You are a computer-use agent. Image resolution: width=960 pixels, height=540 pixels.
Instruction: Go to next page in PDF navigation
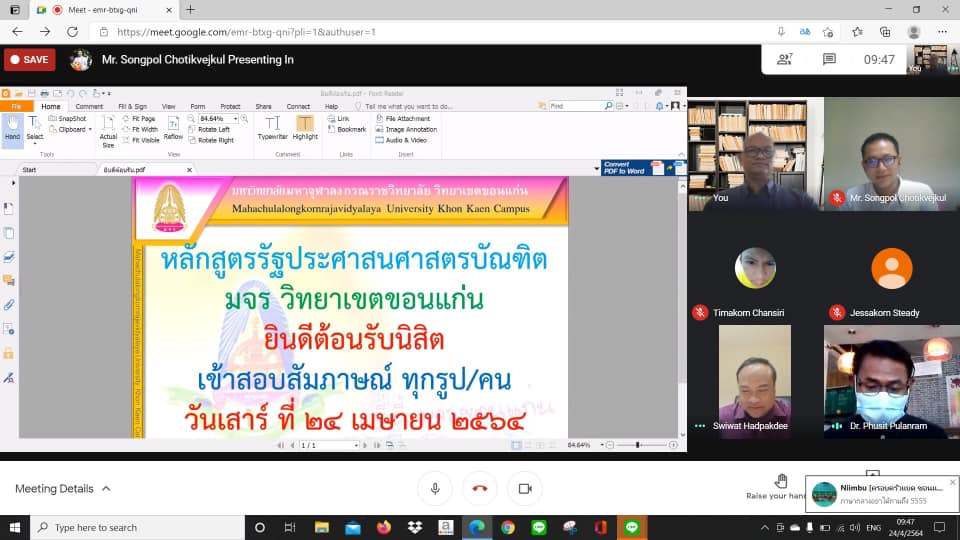(x=365, y=445)
